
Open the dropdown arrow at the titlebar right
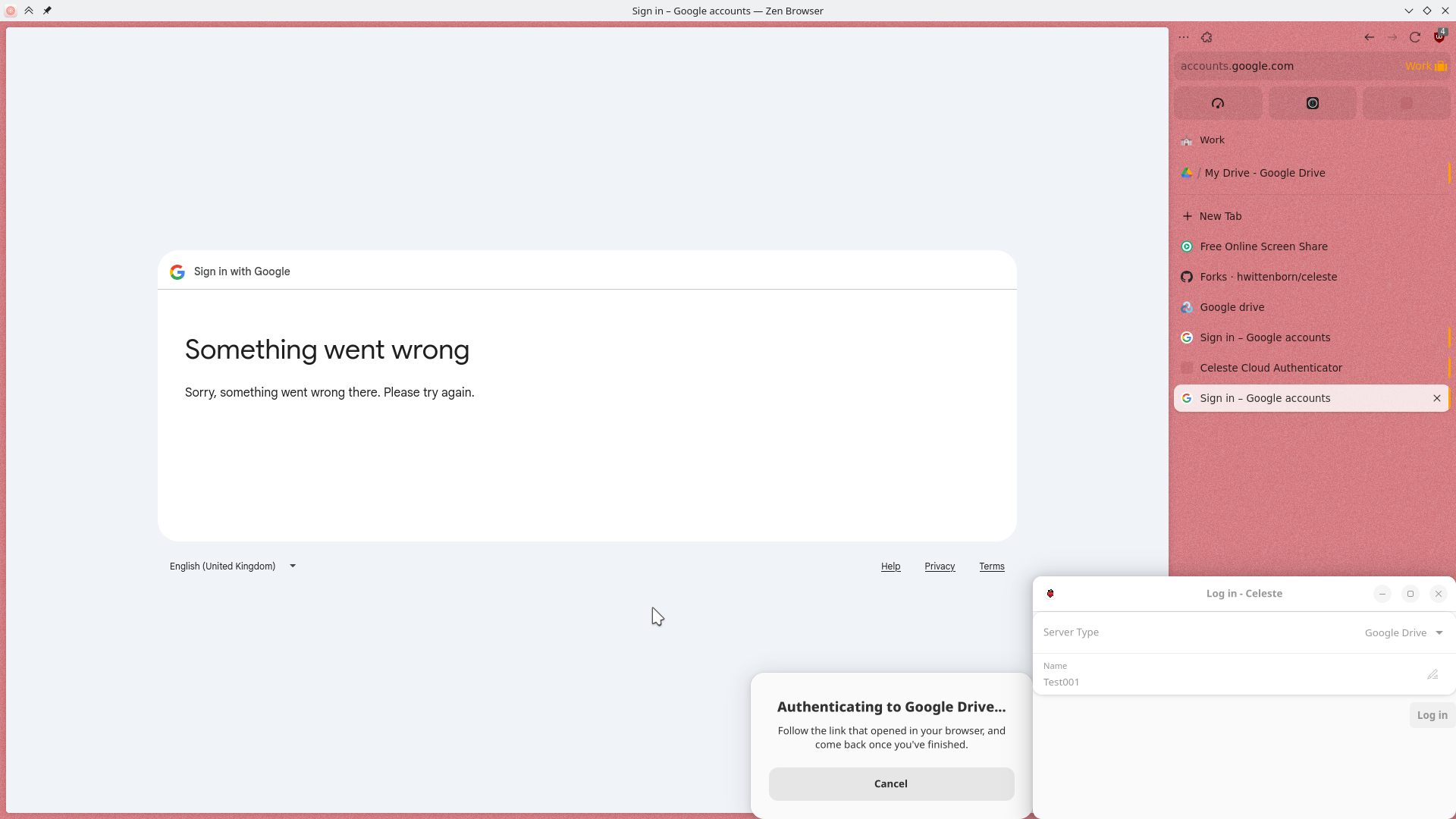[1409, 11]
